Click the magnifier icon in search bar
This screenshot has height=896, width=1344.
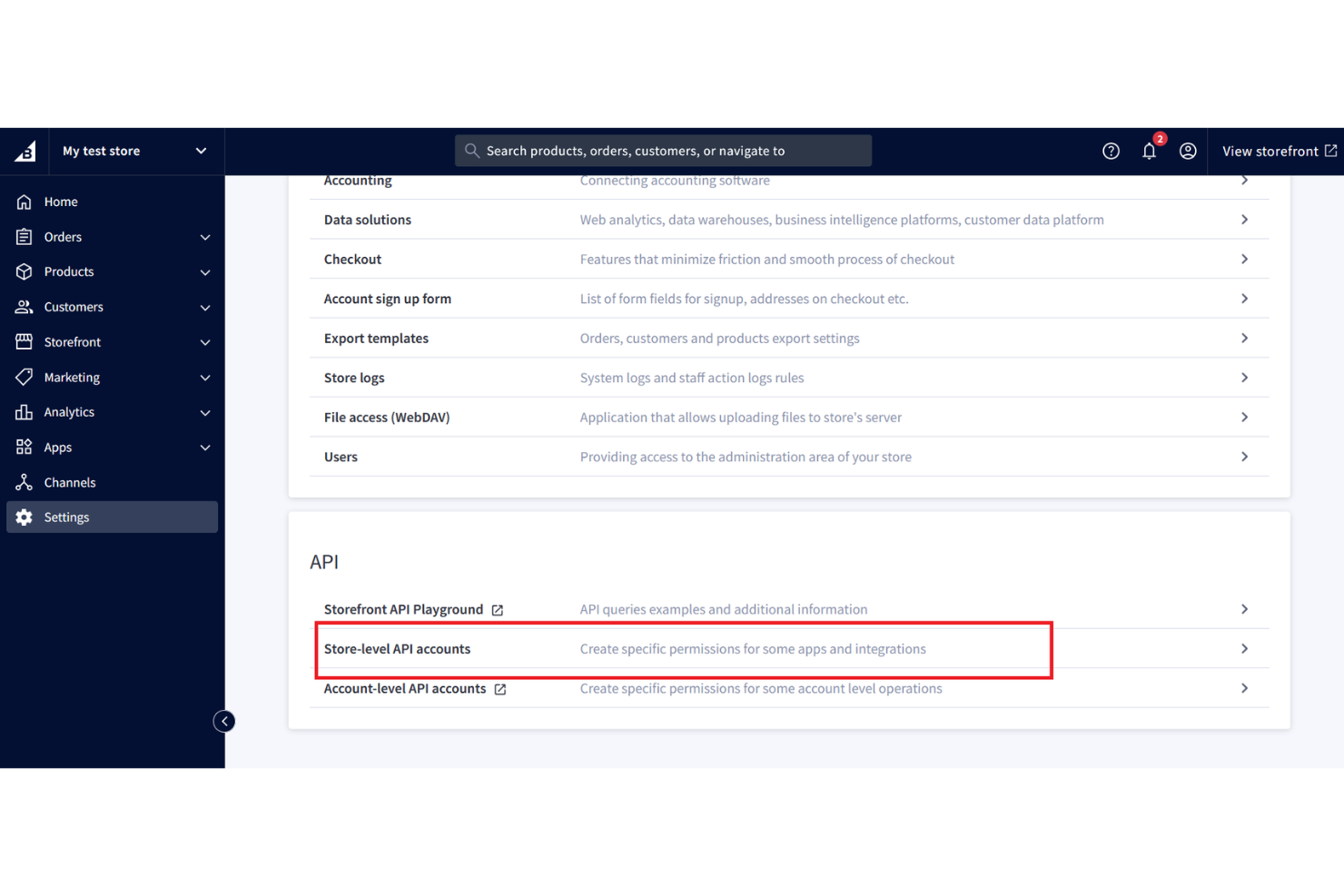click(471, 151)
